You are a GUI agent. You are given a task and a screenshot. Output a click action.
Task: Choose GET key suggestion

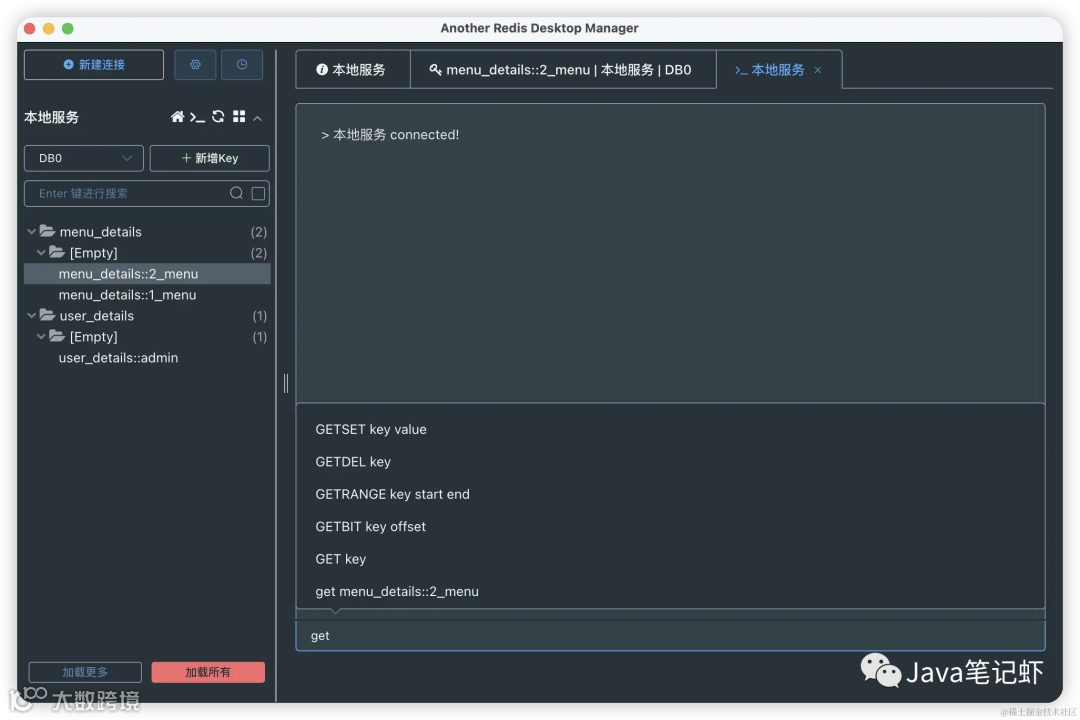click(670, 559)
